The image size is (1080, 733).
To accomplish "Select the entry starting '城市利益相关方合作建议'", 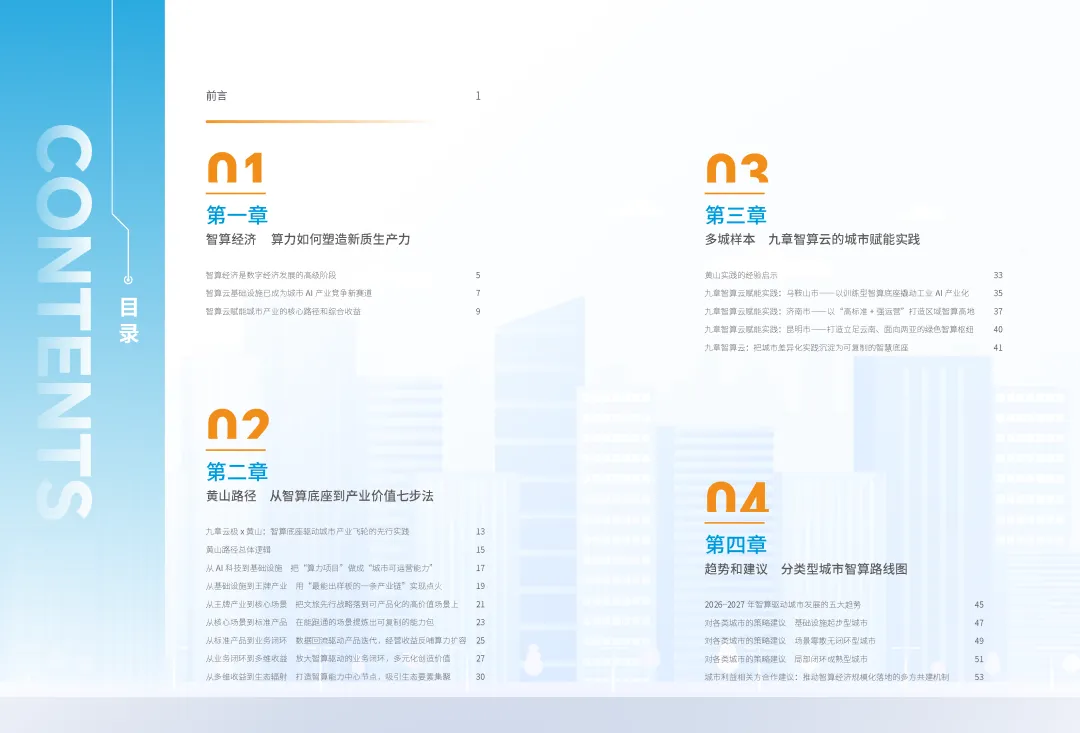I will [x=827, y=677].
